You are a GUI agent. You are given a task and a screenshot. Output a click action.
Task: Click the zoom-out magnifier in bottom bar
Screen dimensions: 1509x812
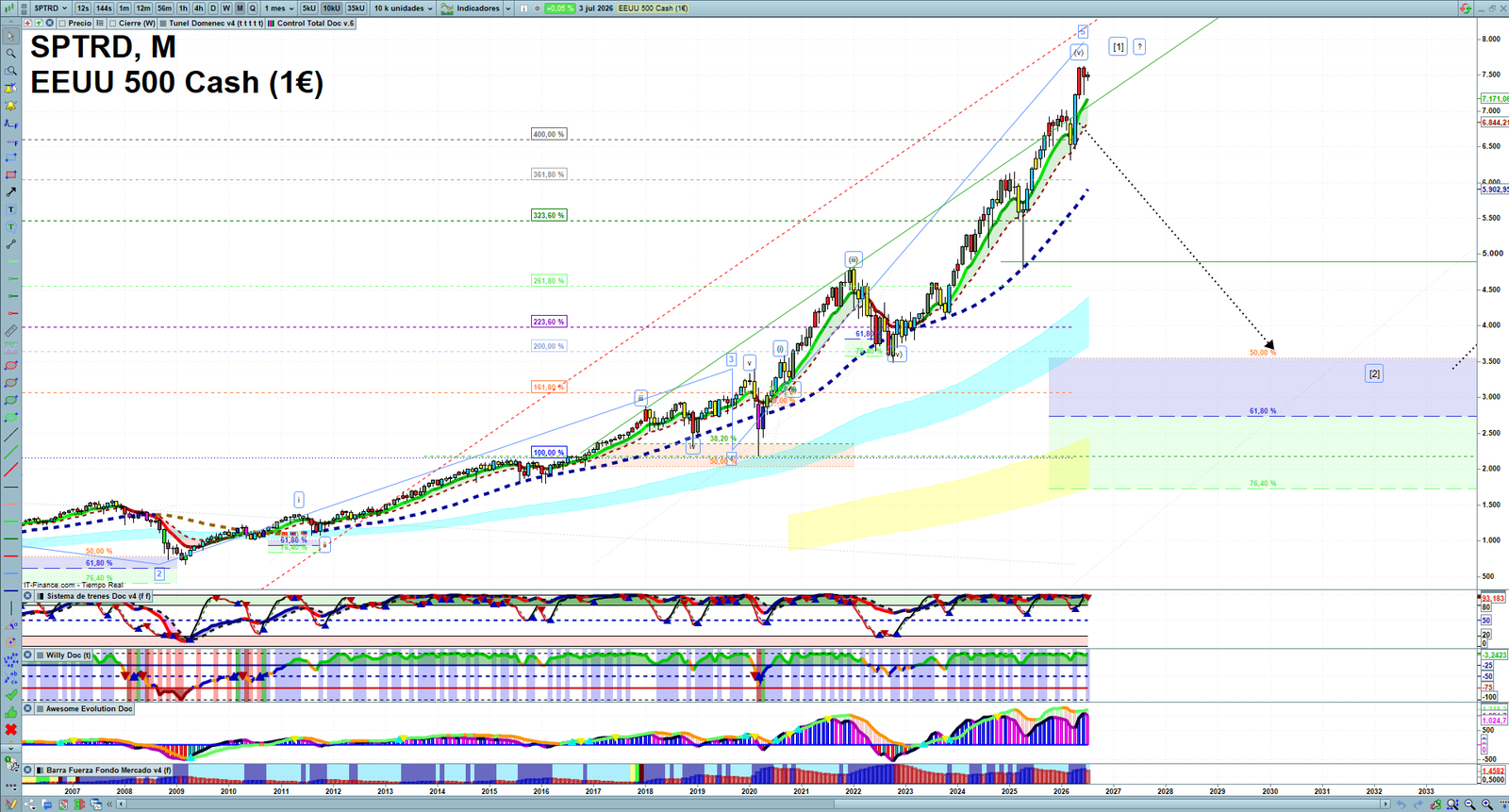click(1469, 804)
